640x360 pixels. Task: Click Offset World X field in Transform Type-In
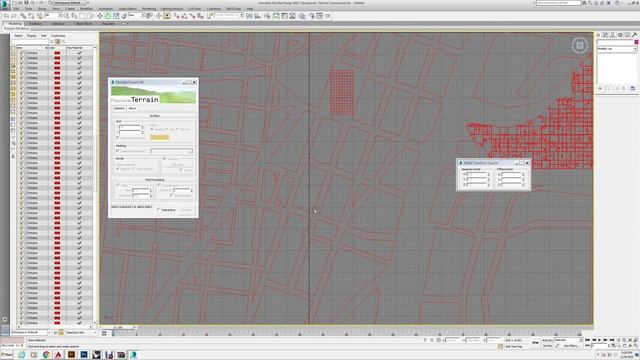click(511, 174)
